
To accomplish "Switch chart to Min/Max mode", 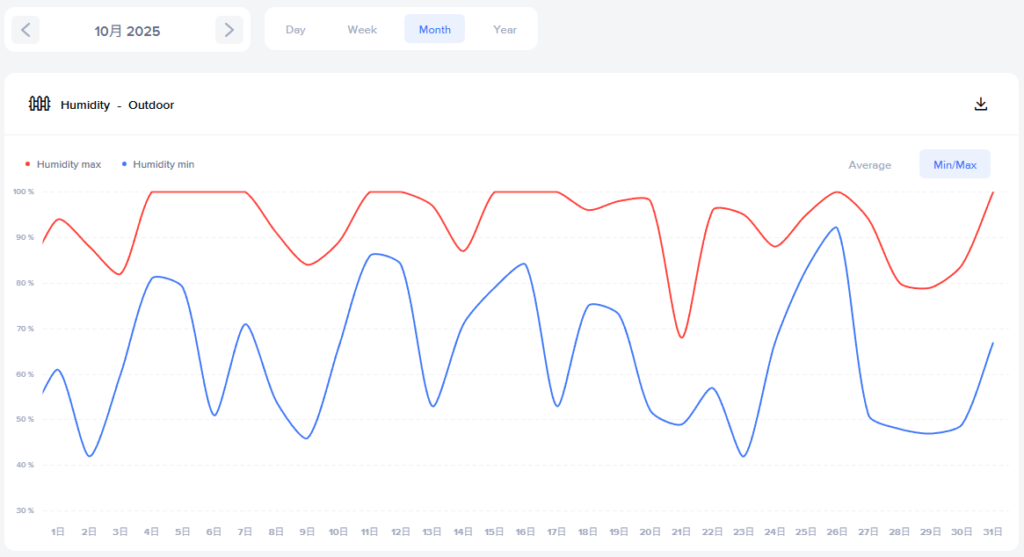I will (954, 164).
